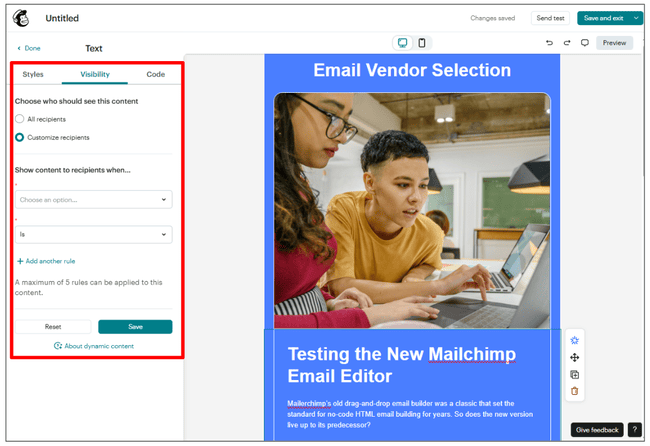Screen dimensions: 650x446
Task: Select the Customize recipients radio button
Action: coord(19,137)
